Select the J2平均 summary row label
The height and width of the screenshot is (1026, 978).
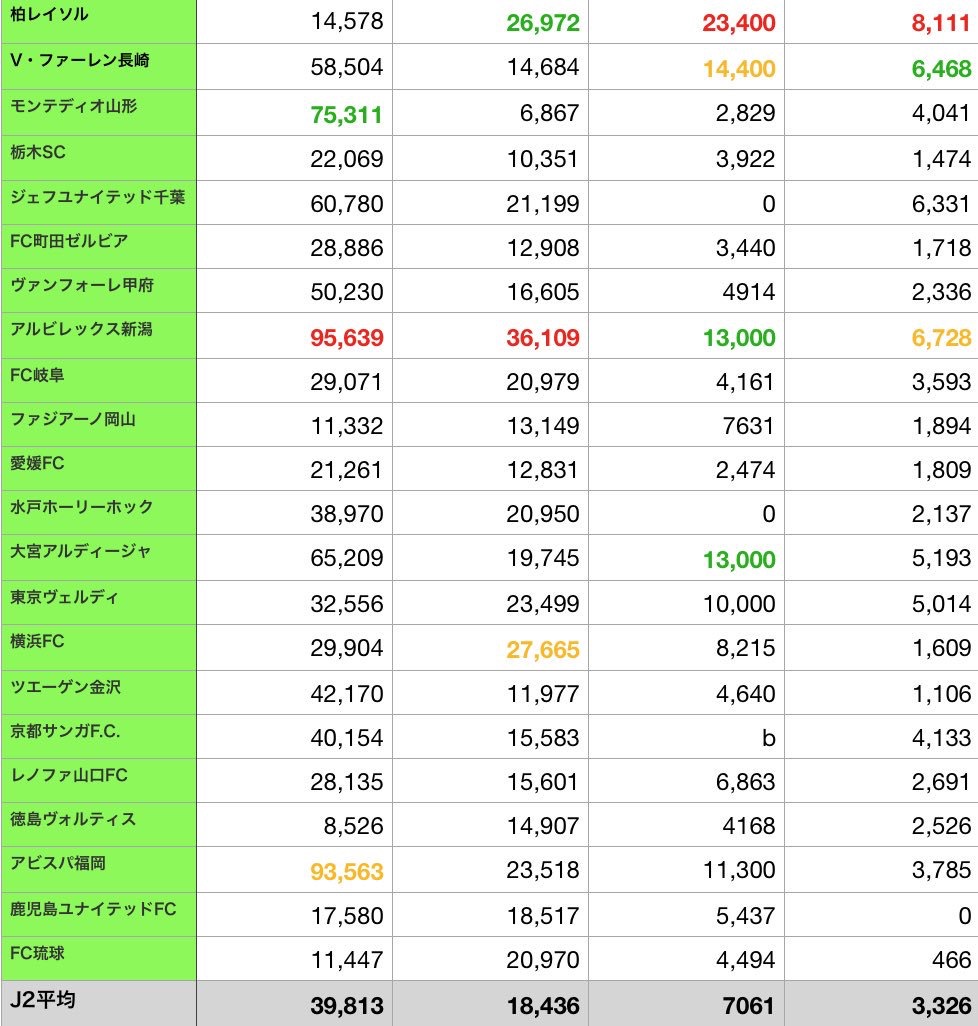pos(98,1003)
